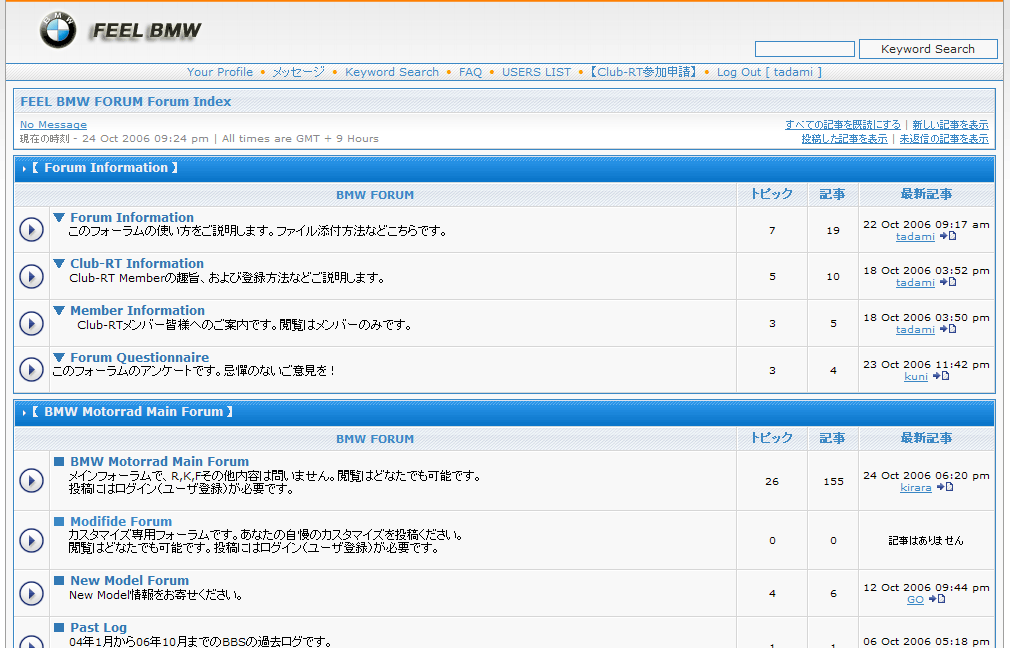Open the Forum Questionnaire forum link

tap(140, 357)
